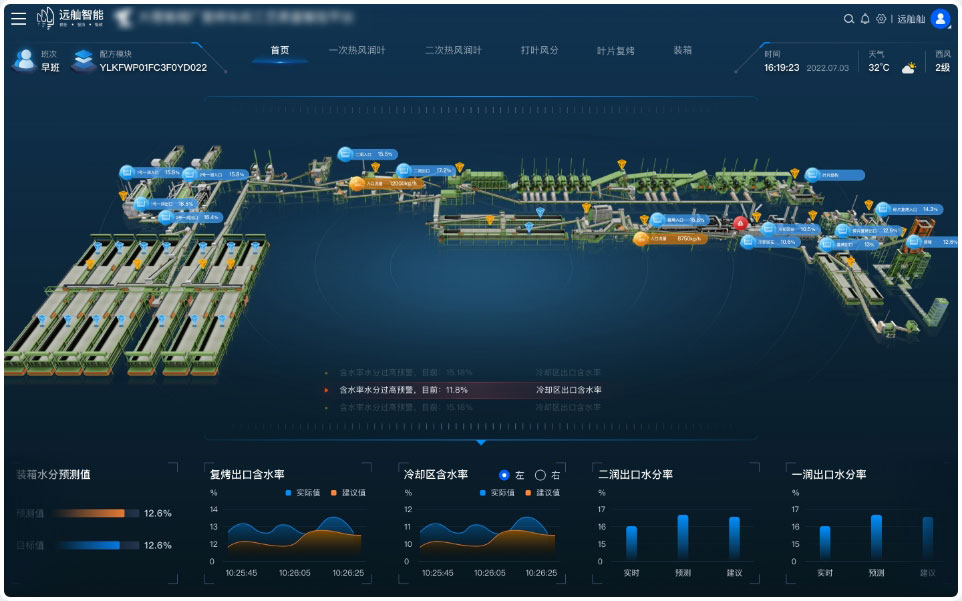
Task: Select the sensor tag showing 12.5%
Action: click(869, 231)
